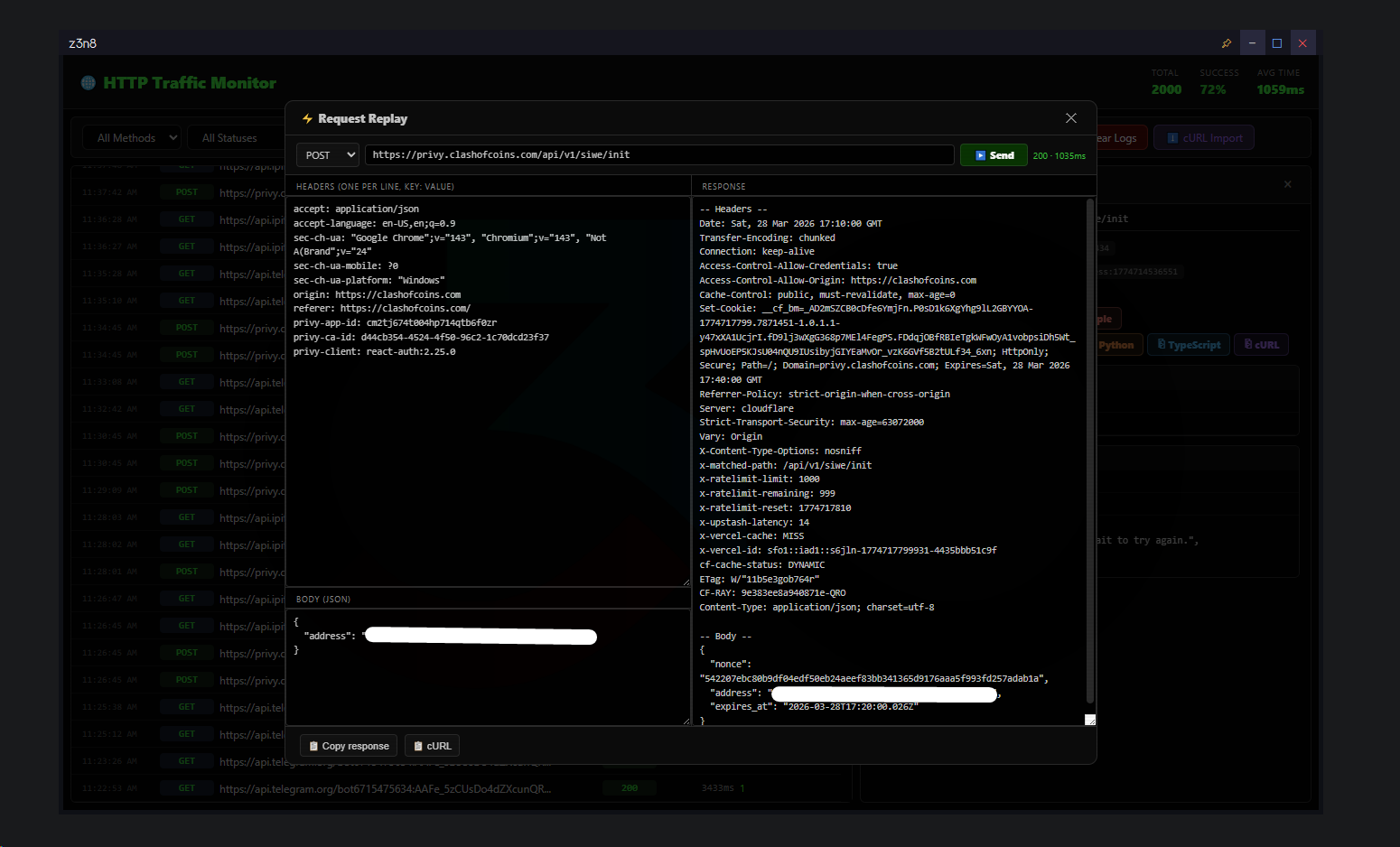1400x847 pixels.
Task: Select the 11:35:28 AM GET log row
Action: click(x=179, y=274)
